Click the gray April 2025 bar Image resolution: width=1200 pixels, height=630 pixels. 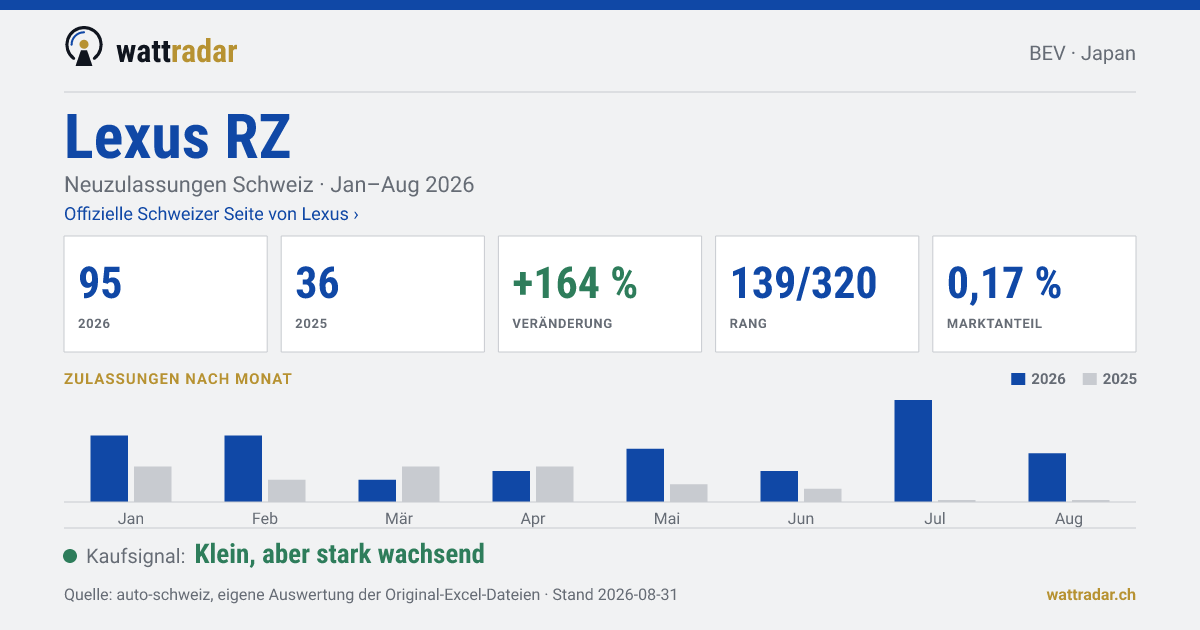click(x=555, y=484)
